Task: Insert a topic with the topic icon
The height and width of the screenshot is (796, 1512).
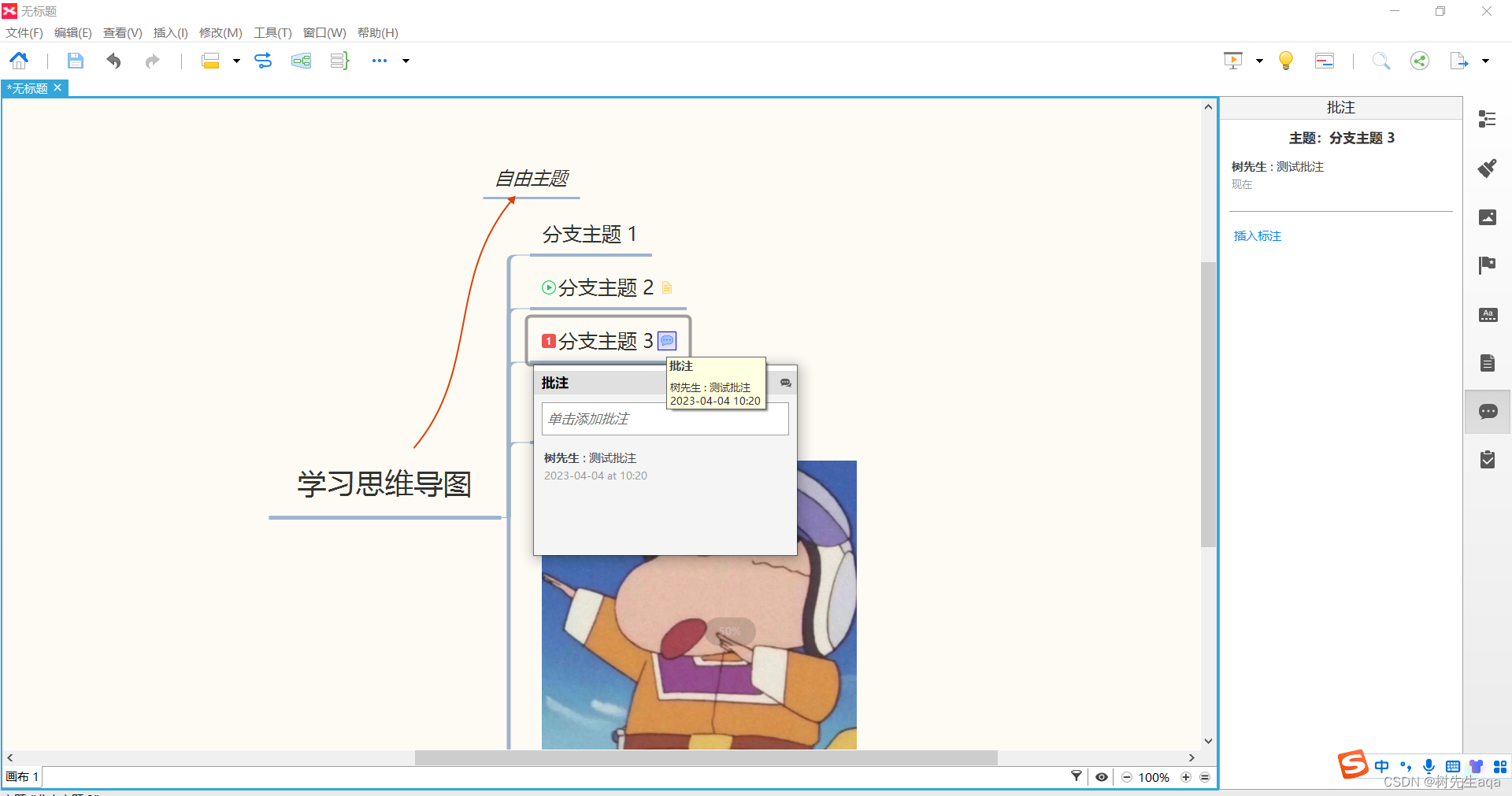Action: [x=210, y=61]
